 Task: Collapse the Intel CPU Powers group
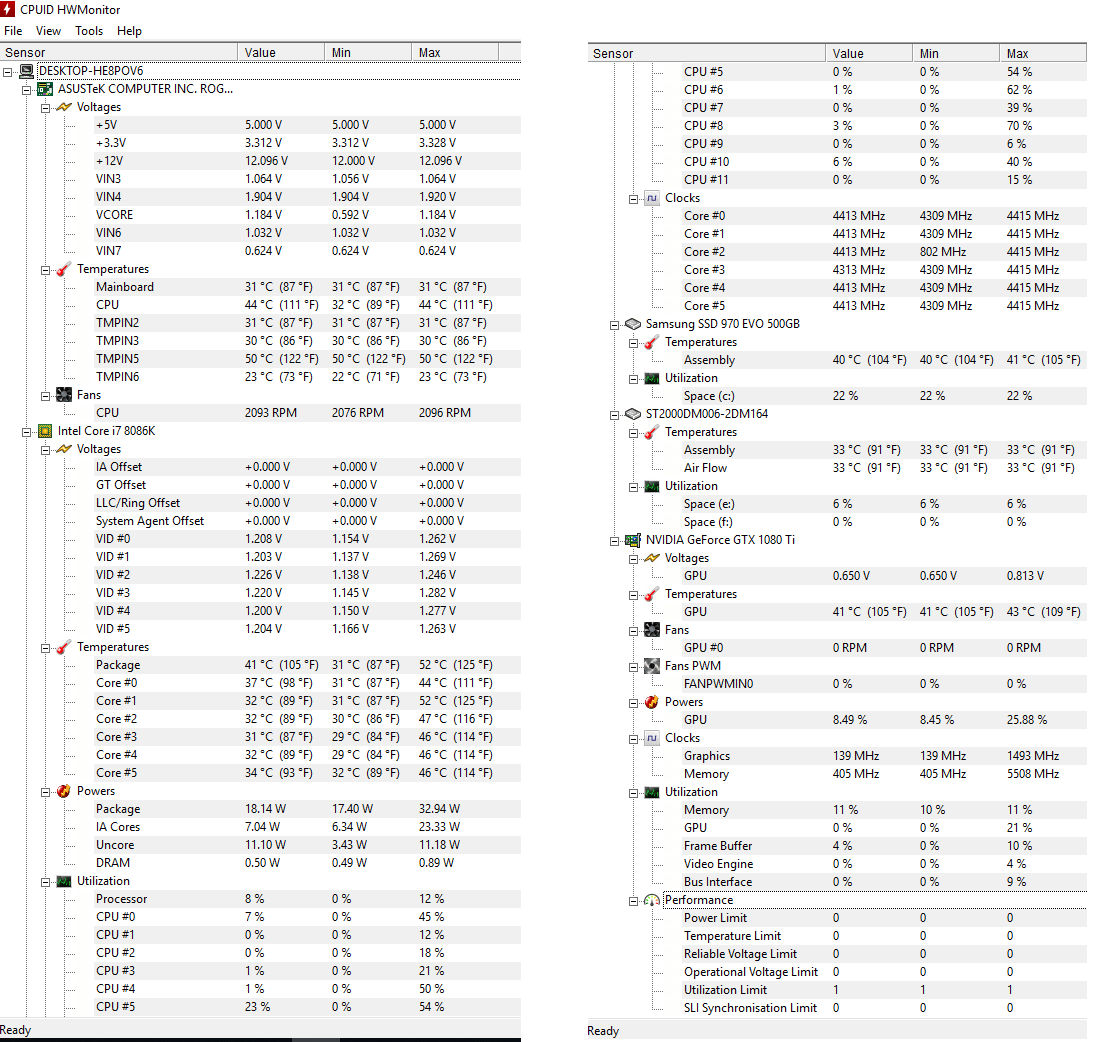click(x=46, y=792)
